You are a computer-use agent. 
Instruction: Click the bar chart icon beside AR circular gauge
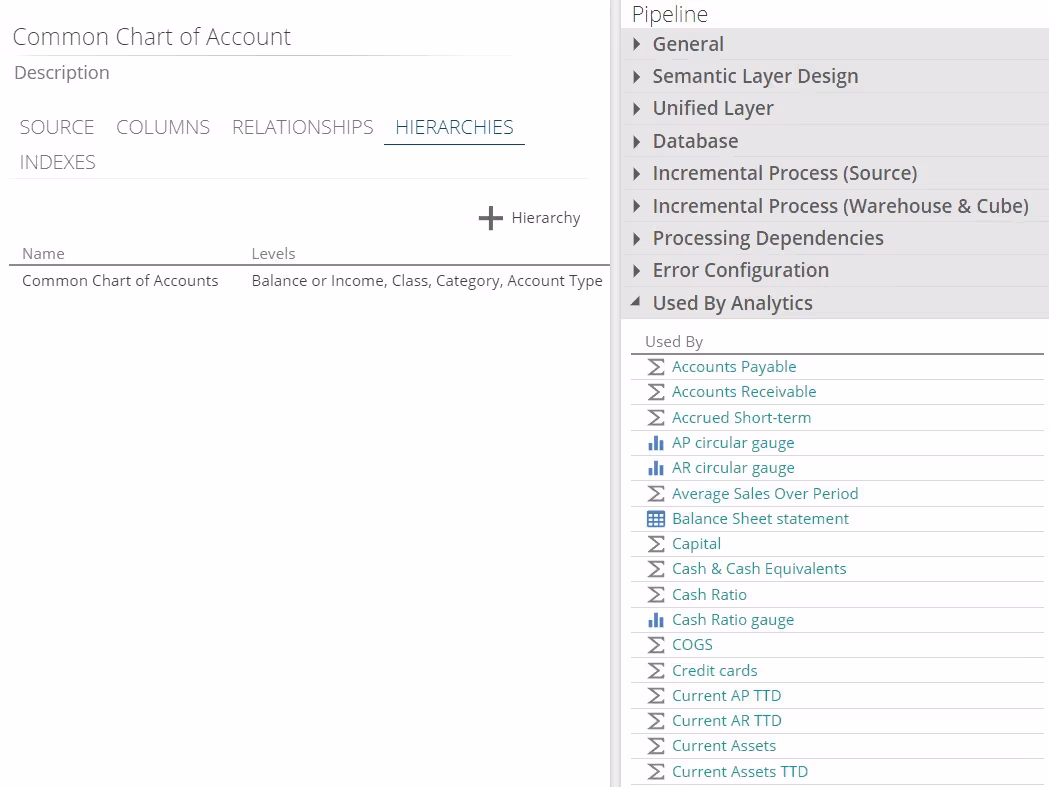(x=656, y=468)
